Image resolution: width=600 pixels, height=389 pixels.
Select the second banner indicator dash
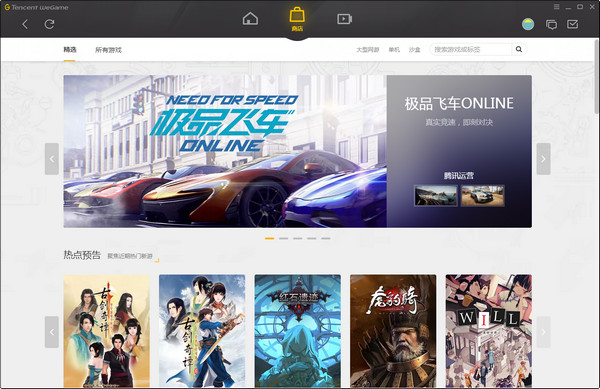[x=284, y=238]
